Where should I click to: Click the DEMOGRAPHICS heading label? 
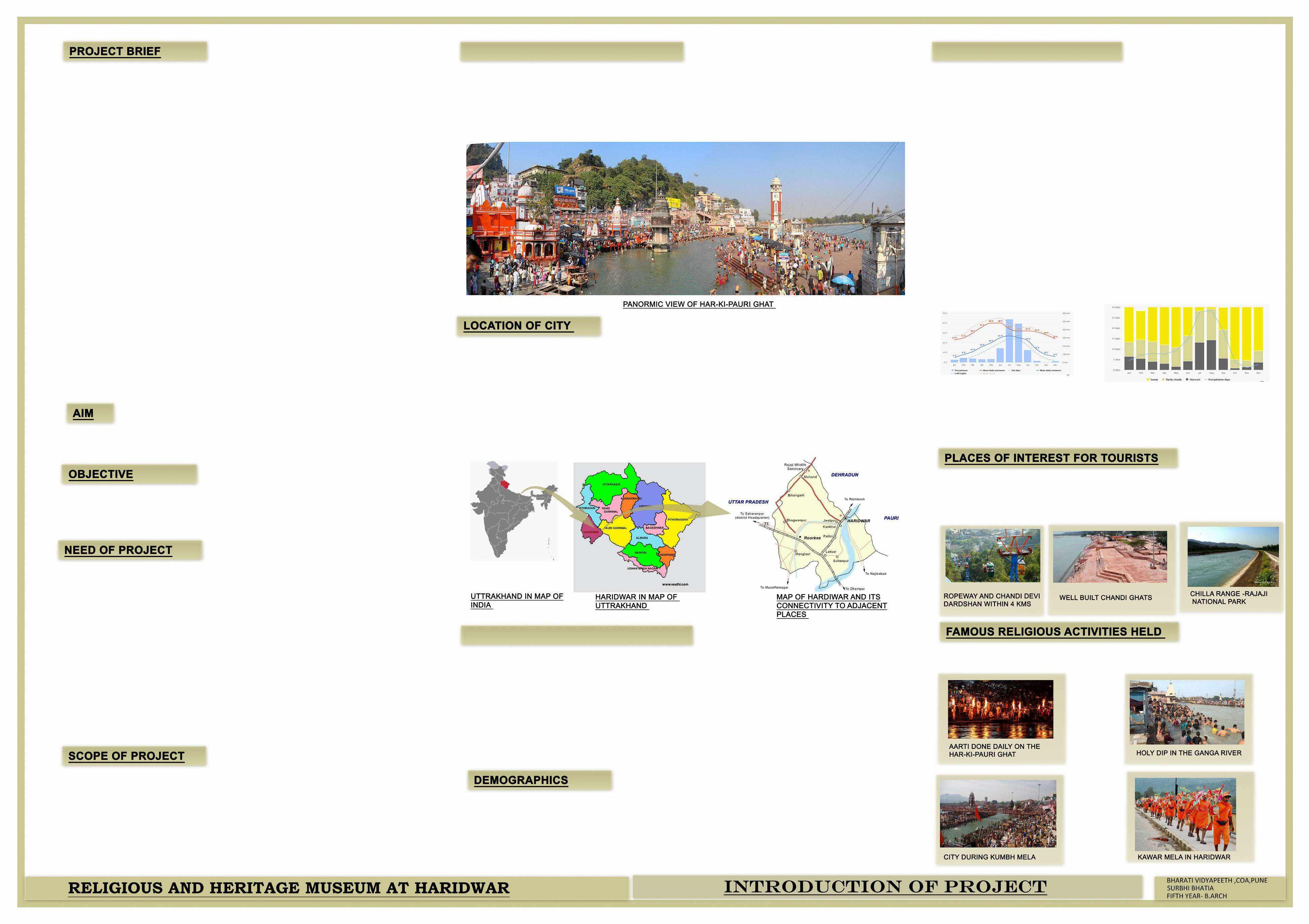click(x=520, y=780)
